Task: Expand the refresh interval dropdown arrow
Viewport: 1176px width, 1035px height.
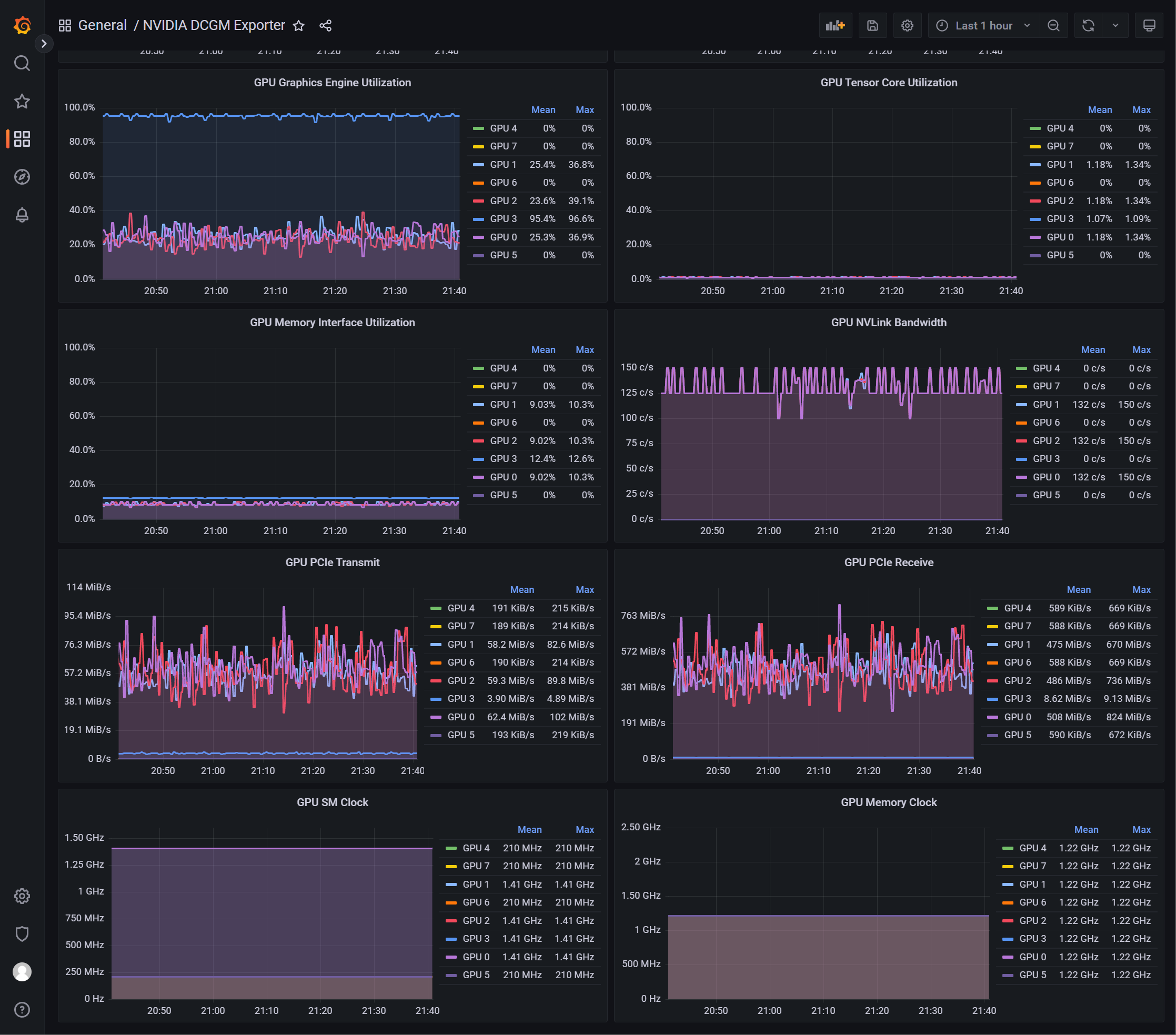Action: coord(1115,25)
